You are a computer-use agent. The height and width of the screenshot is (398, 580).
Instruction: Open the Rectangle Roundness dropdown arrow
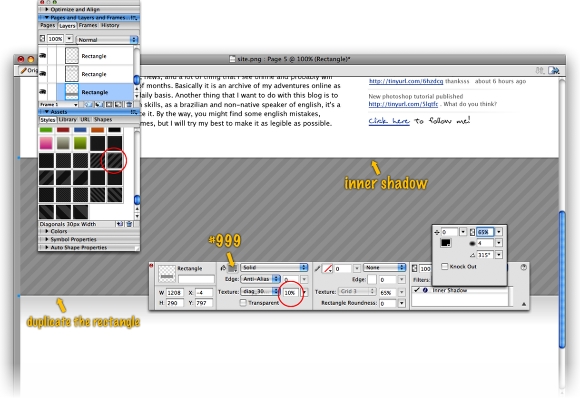pos(401,303)
